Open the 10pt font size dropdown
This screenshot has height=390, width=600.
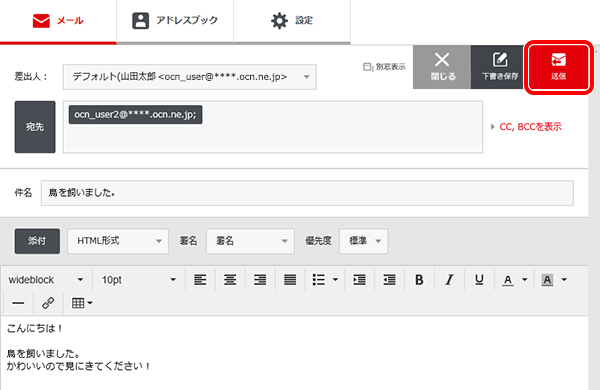(139, 280)
